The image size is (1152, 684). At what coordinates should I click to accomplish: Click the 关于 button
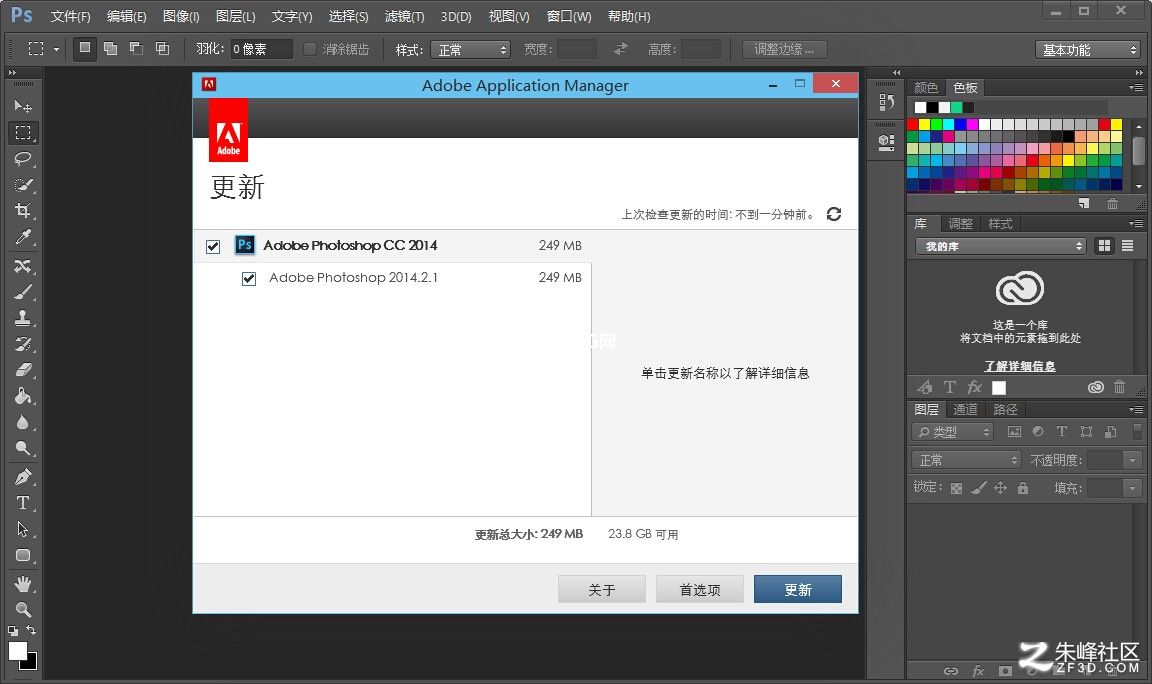pos(602,589)
